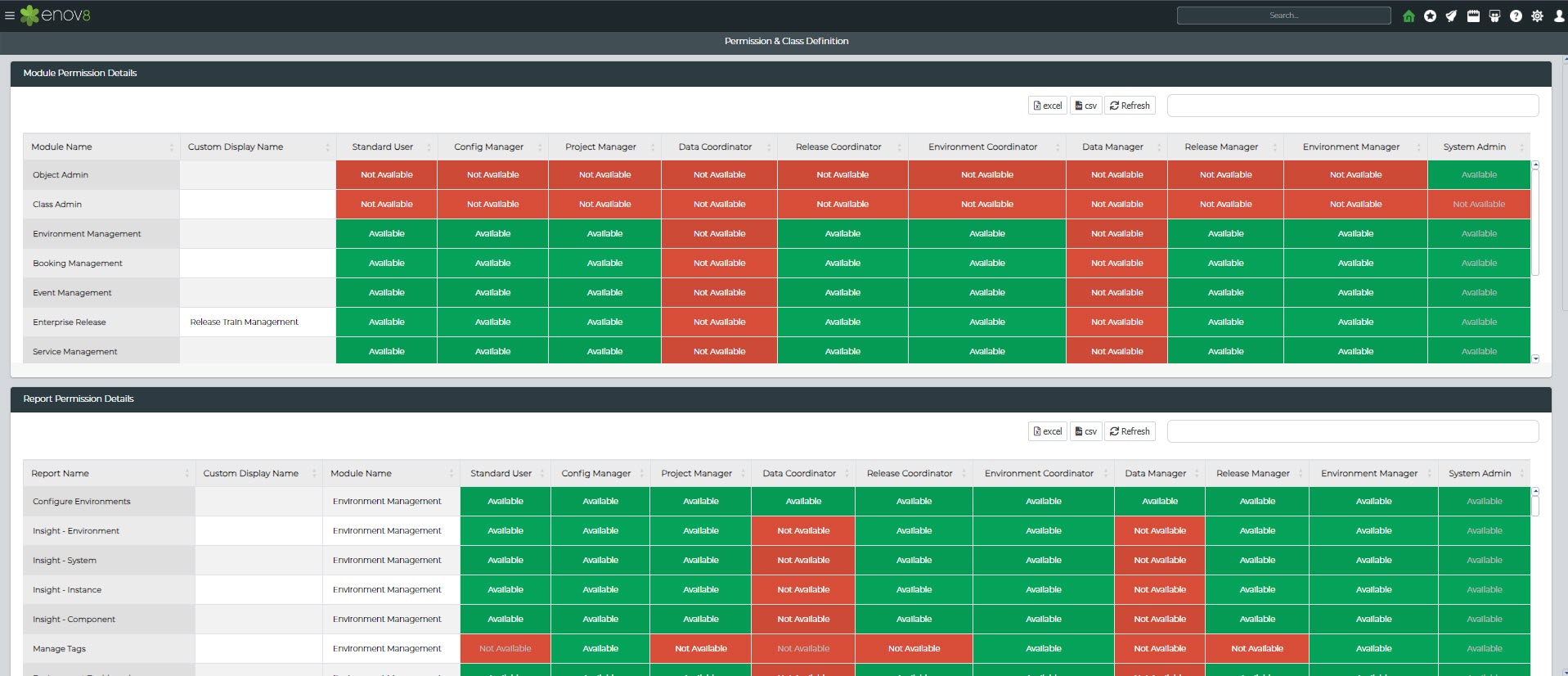This screenshot has height=676, width=1568.
Task: Export Report Permission table to excel
Action: point(1047,431)
